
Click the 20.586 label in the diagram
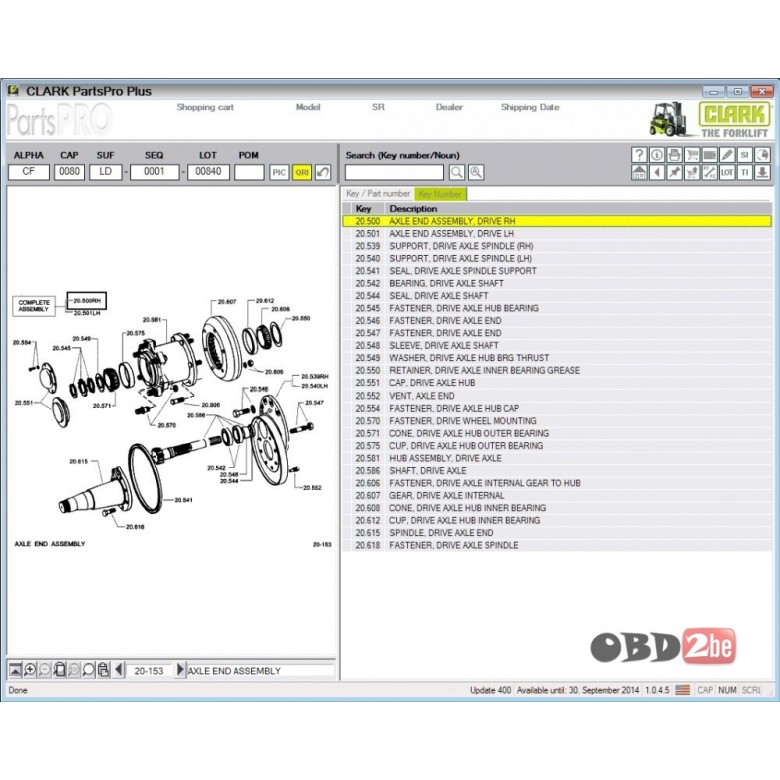tap(196, 415)
